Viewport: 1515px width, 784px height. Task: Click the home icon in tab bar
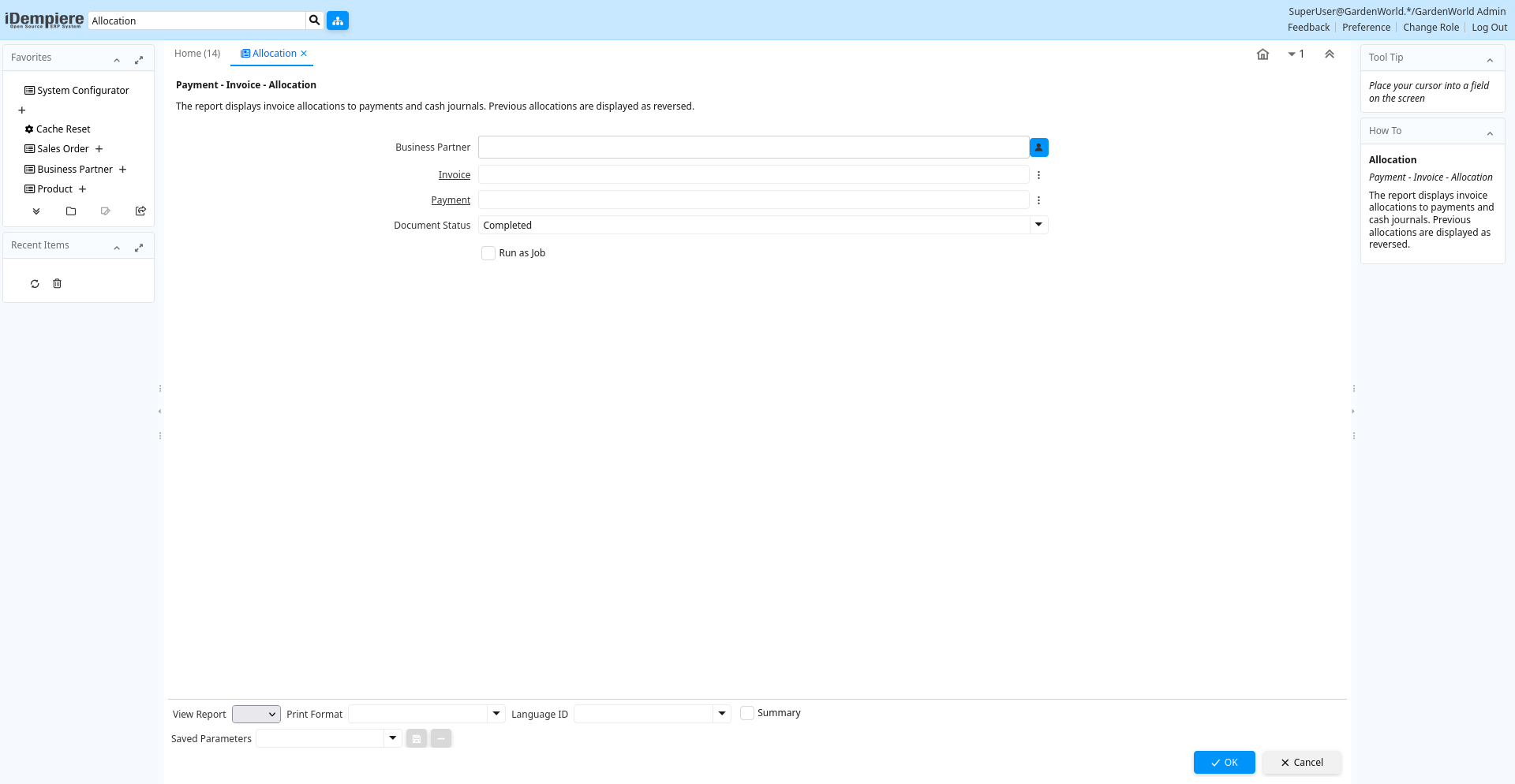[x=1262, y=54]
